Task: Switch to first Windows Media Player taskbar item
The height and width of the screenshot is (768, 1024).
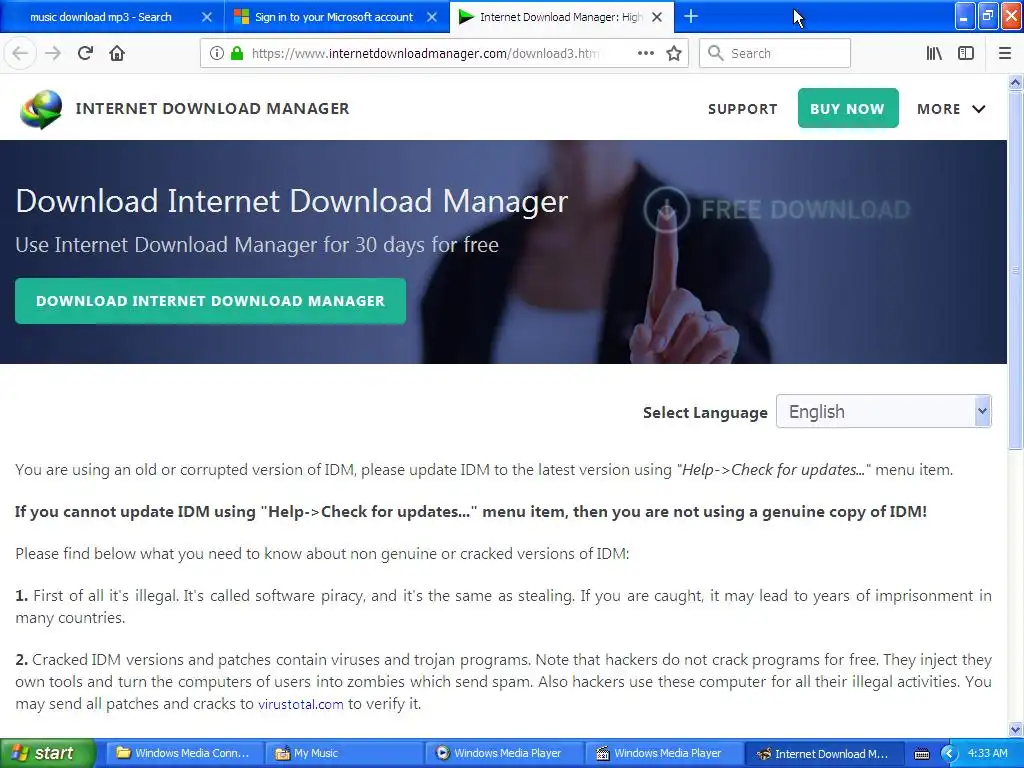Action: (x=503, y=753)
